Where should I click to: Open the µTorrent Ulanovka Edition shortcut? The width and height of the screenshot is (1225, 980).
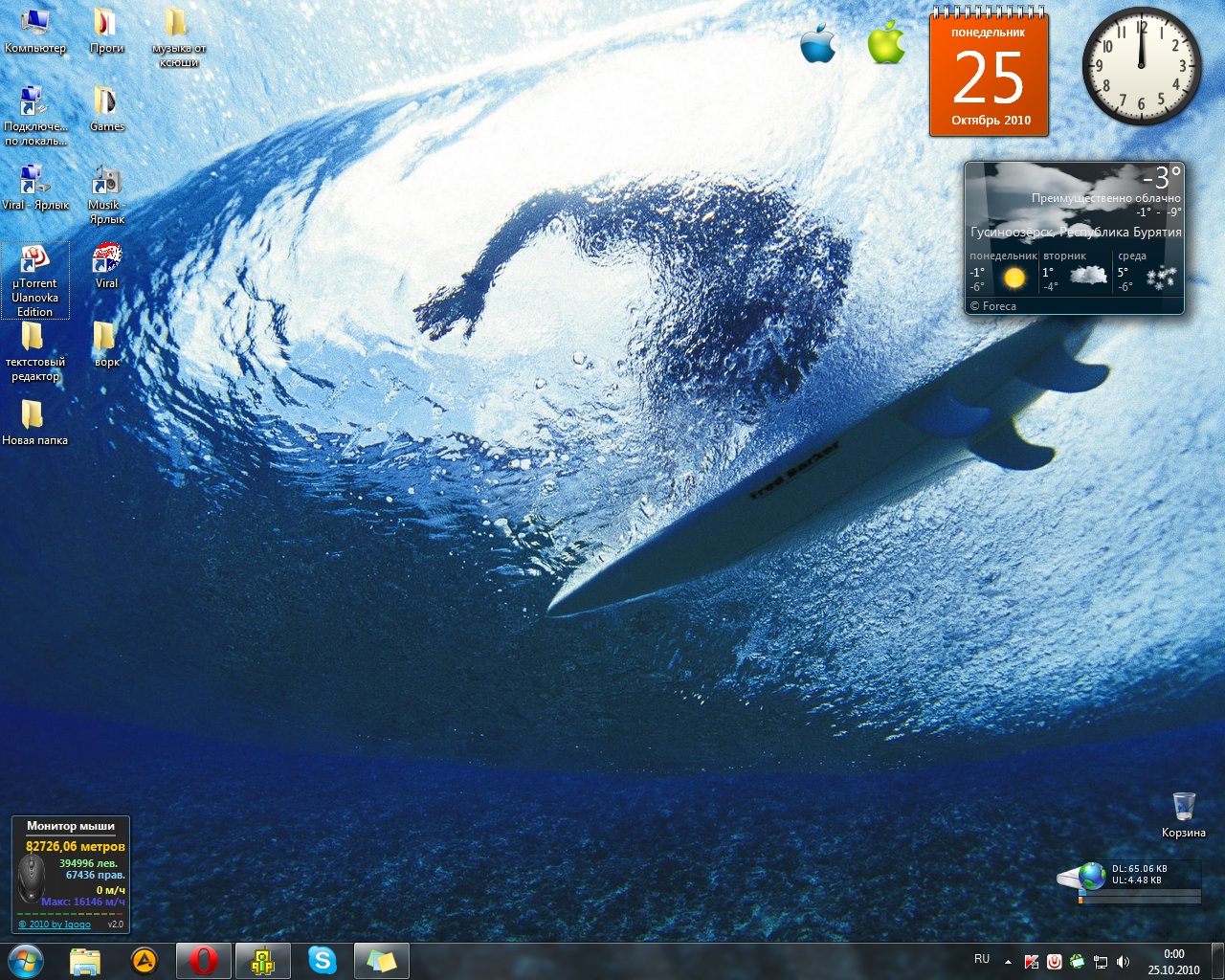tap(35, 279)
